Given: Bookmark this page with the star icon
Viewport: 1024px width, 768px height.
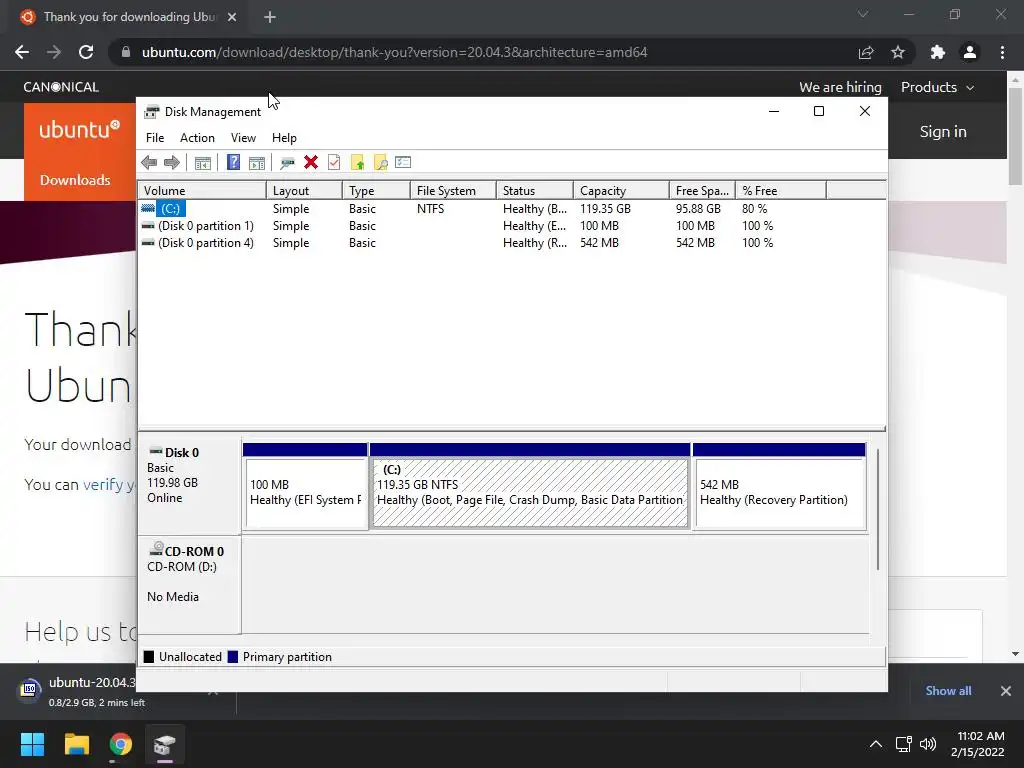Looking at the screenshot, I should point(898,52).
